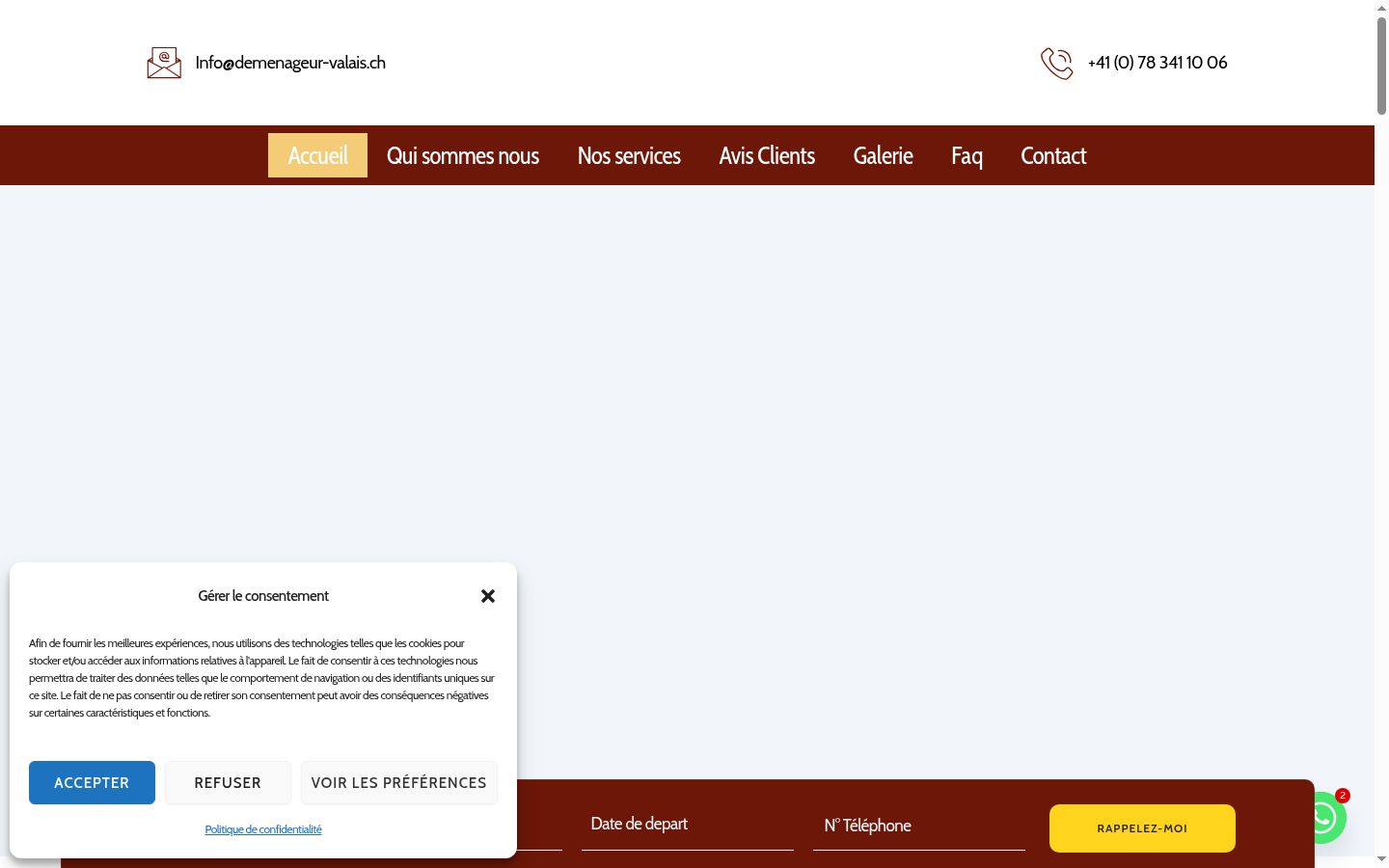The height and width of the screenshot is (868, 1389).
Task: Go to the Contact page
Action: point(1053,155)
